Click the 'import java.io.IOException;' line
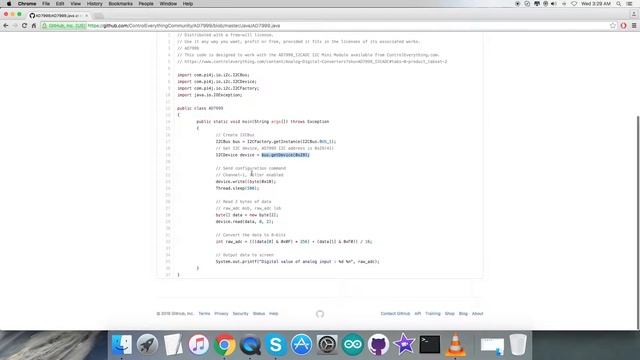This screenshot has width=640, height=360. [x=209, y=95]
